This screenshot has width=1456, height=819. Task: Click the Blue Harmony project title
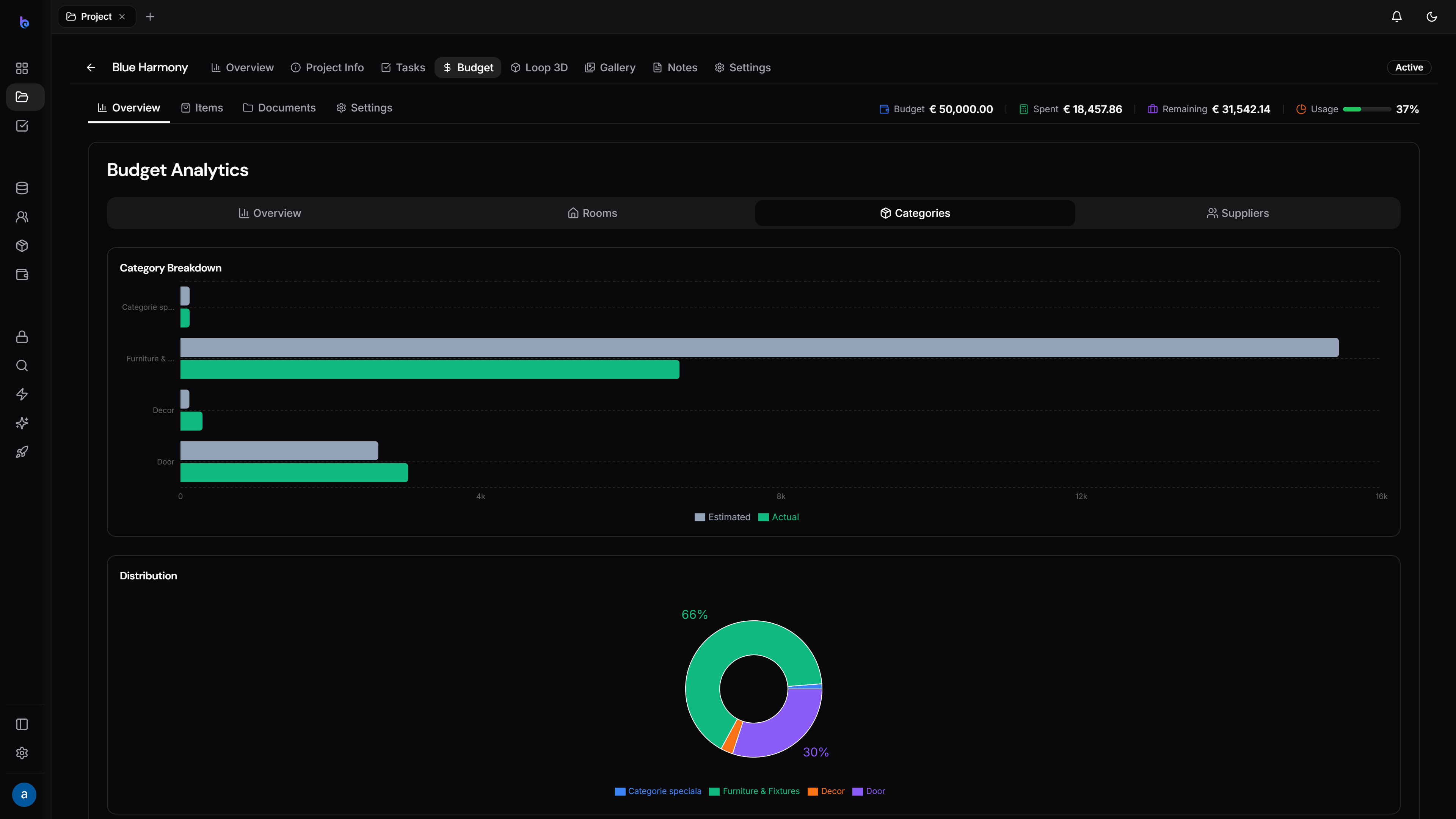point(150,67)
